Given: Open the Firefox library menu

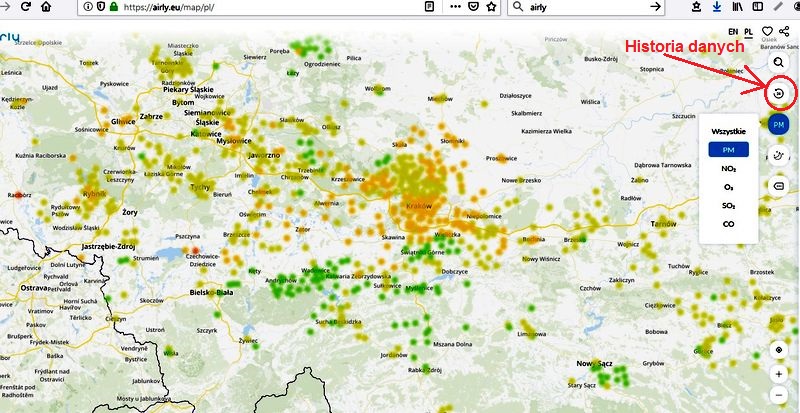Looking at the screenshot, I should (737, 6).
